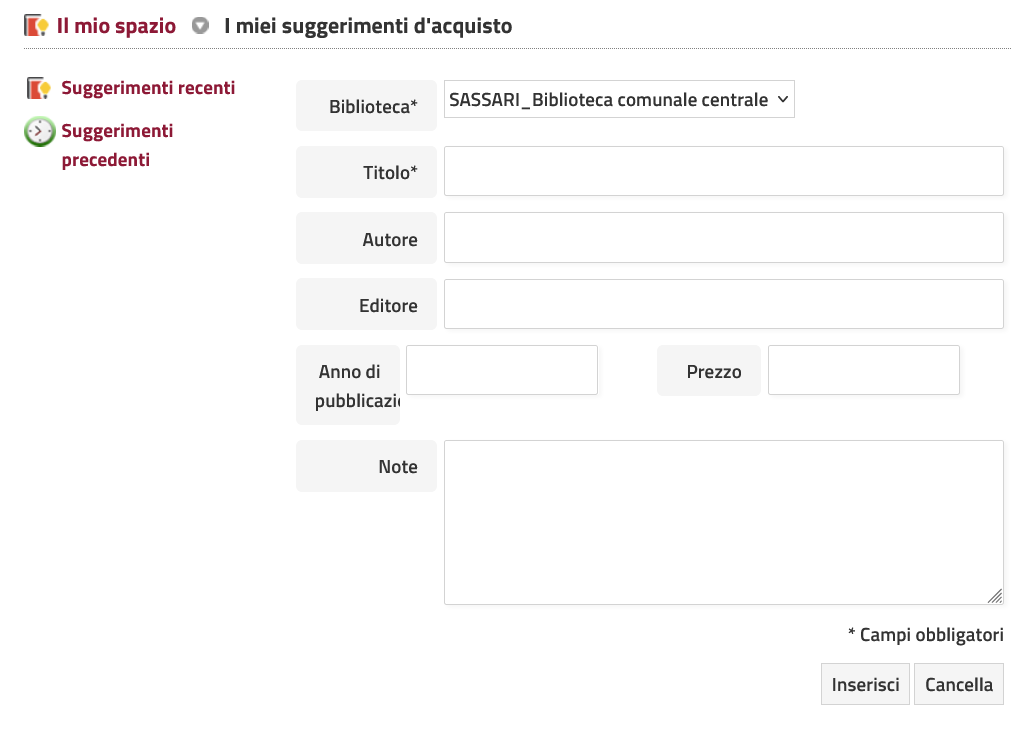Screen dimensions: 1033x732
Task: Click the green clock icon beside Suggerimenti precedenti
Action: point(38,131)
